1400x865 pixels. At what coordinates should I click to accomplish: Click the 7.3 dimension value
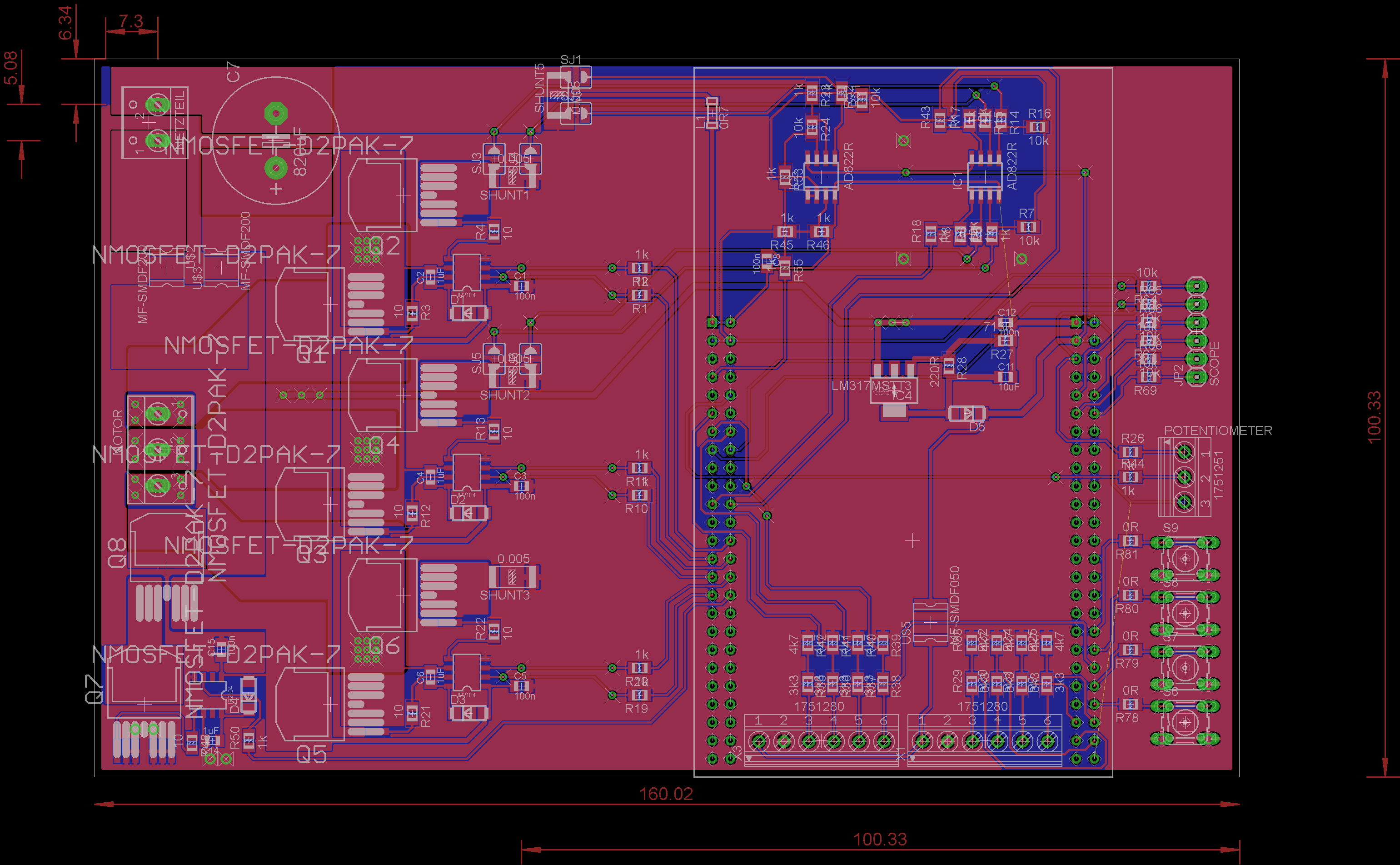click(130, 21)
